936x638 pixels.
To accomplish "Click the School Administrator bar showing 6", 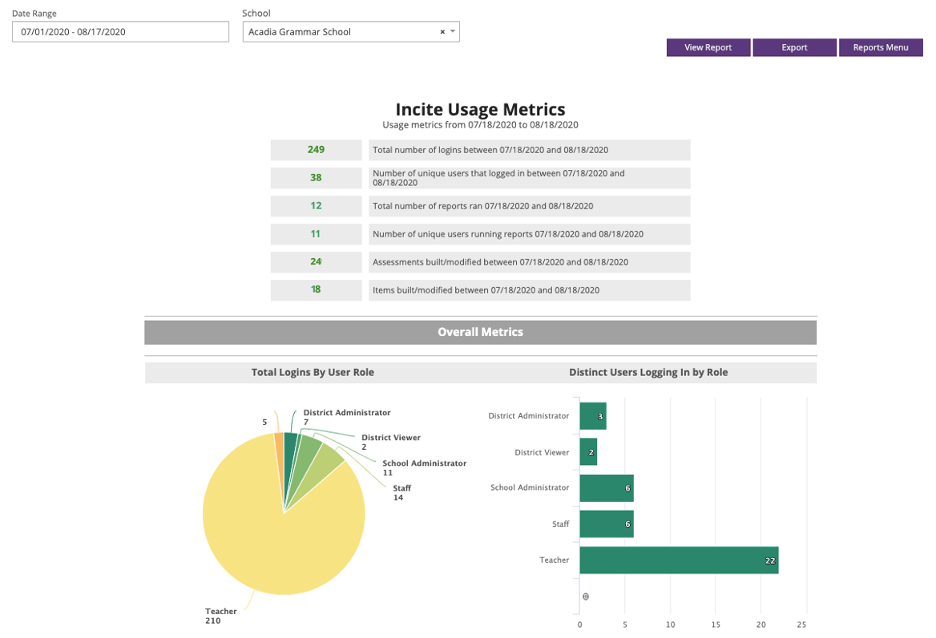I will coord(606,488).
